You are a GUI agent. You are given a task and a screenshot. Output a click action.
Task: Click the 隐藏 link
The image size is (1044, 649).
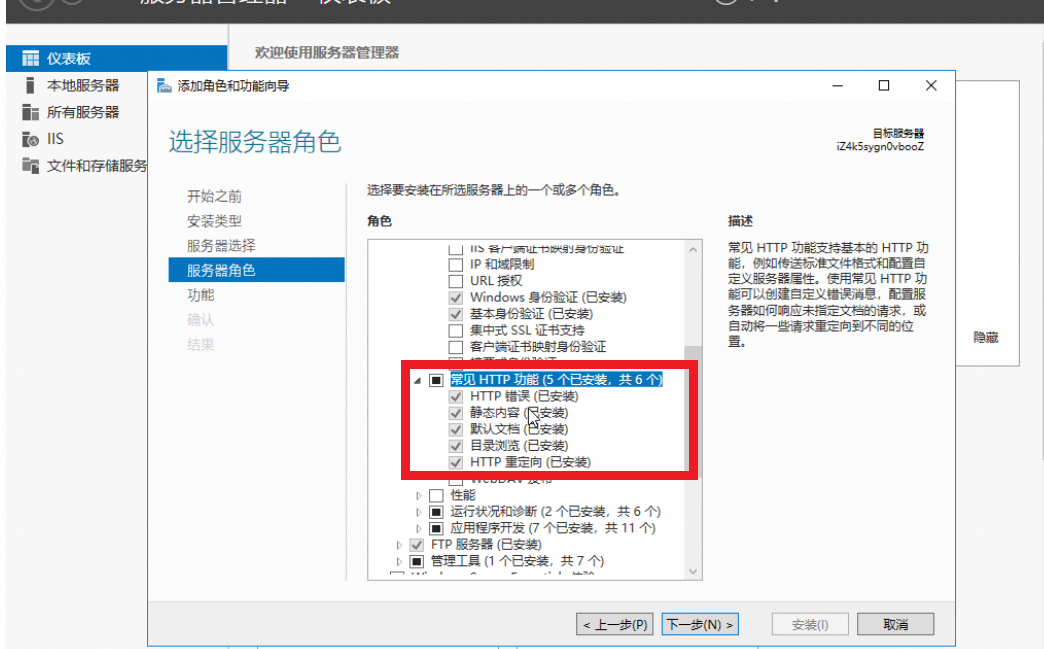(985, 337)
